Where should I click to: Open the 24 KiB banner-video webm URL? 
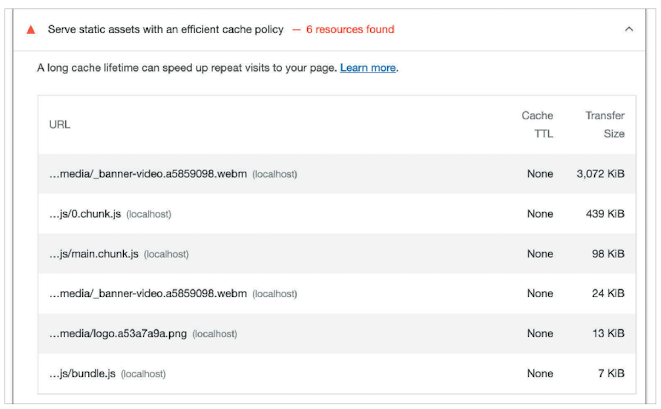click(148, 294)
